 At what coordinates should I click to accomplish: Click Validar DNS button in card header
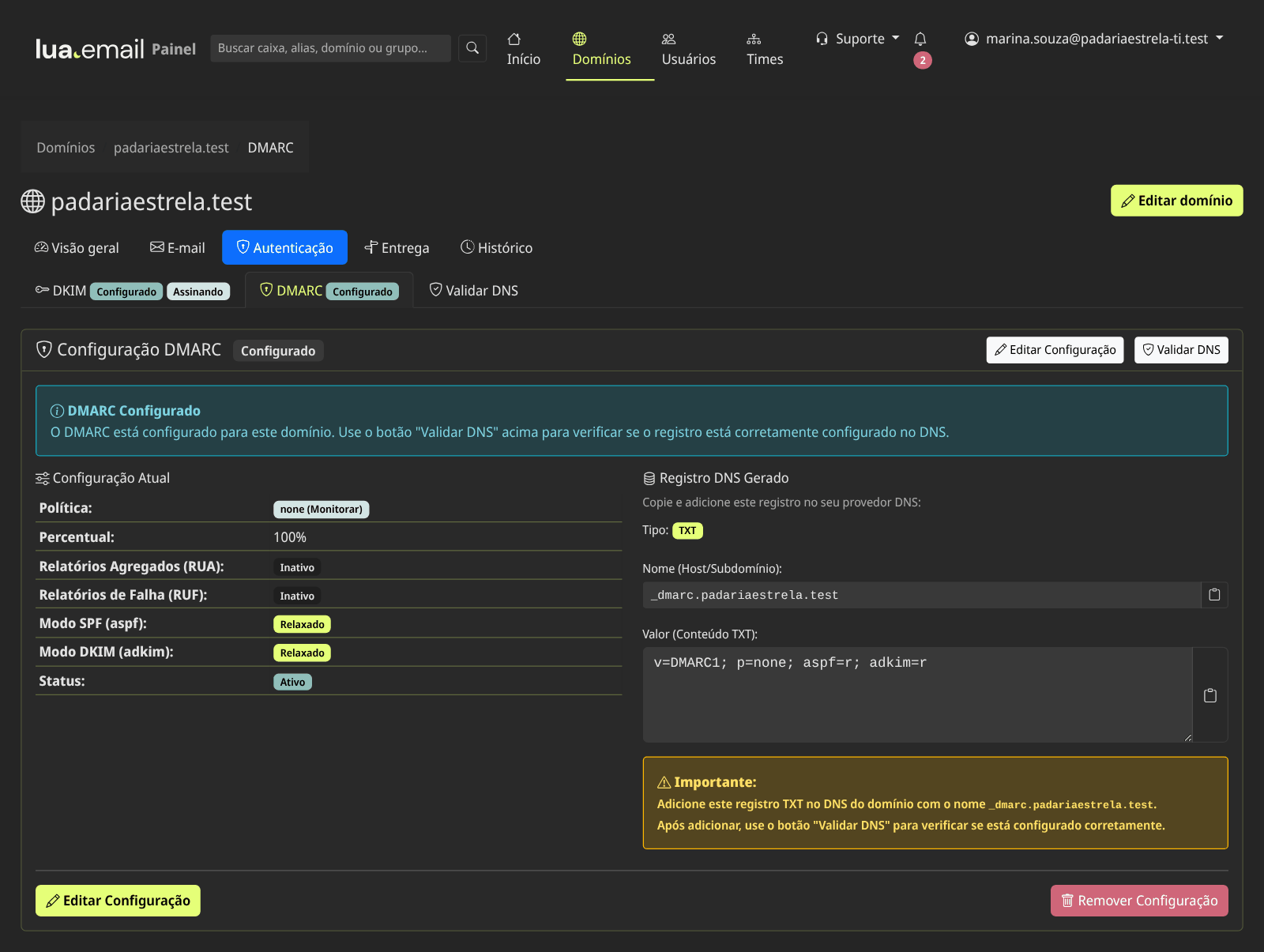click(1181, 350)
